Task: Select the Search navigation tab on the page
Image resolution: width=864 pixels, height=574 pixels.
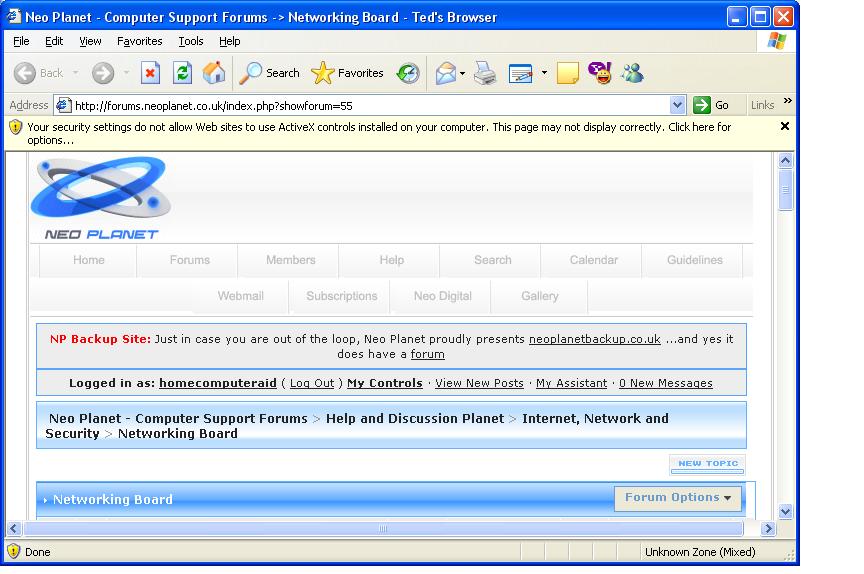Action: coord(493,260)
